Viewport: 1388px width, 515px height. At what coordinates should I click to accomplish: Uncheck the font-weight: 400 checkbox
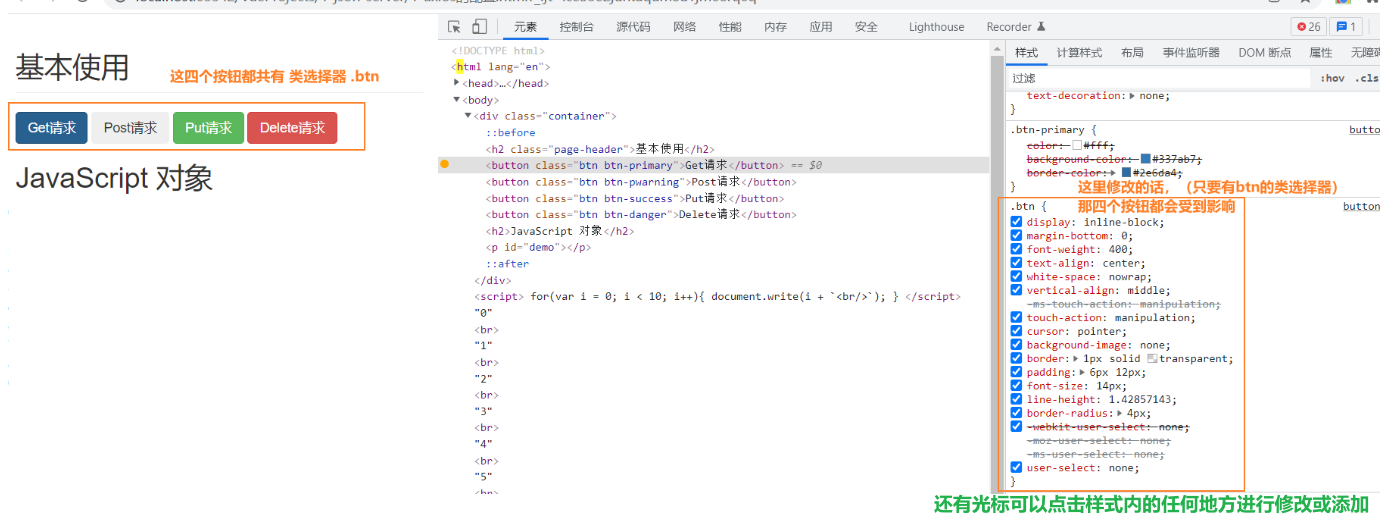[x=1017, y=249]
